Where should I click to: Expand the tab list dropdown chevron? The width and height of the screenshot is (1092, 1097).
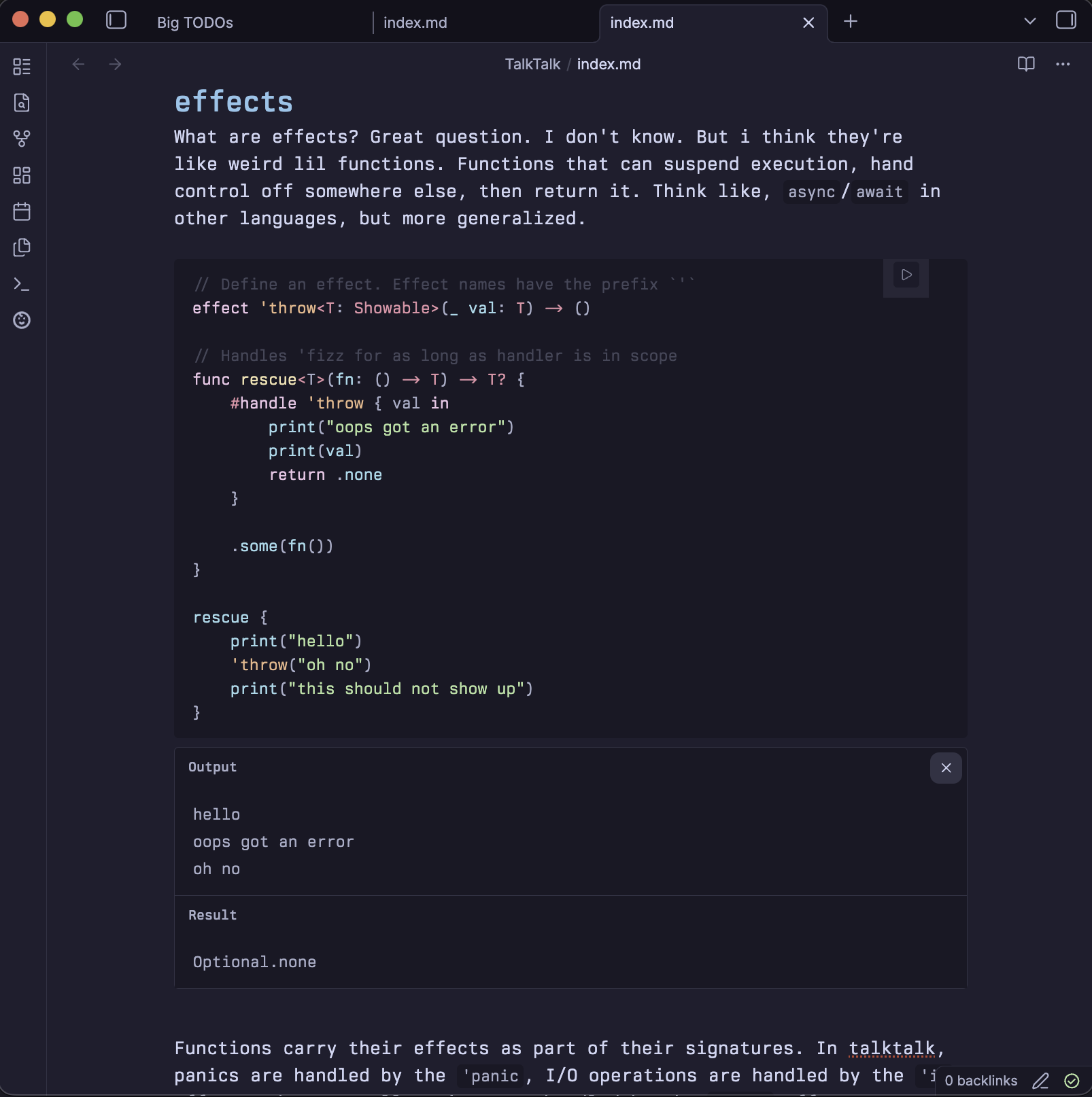1029,21
